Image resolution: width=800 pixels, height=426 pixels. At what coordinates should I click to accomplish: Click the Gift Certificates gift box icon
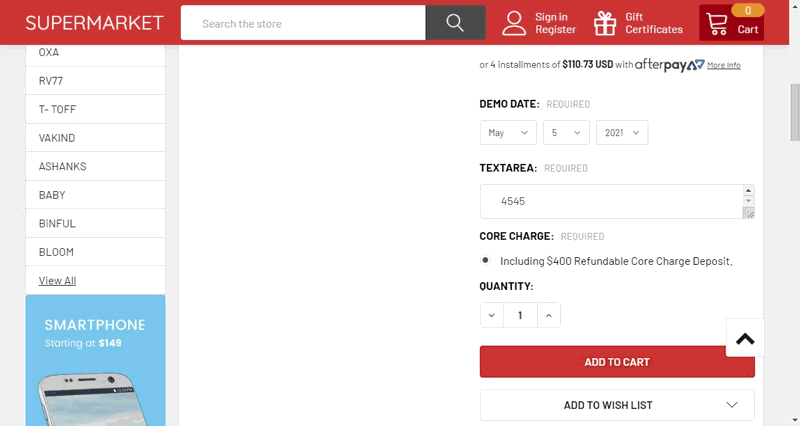(605, 23)
